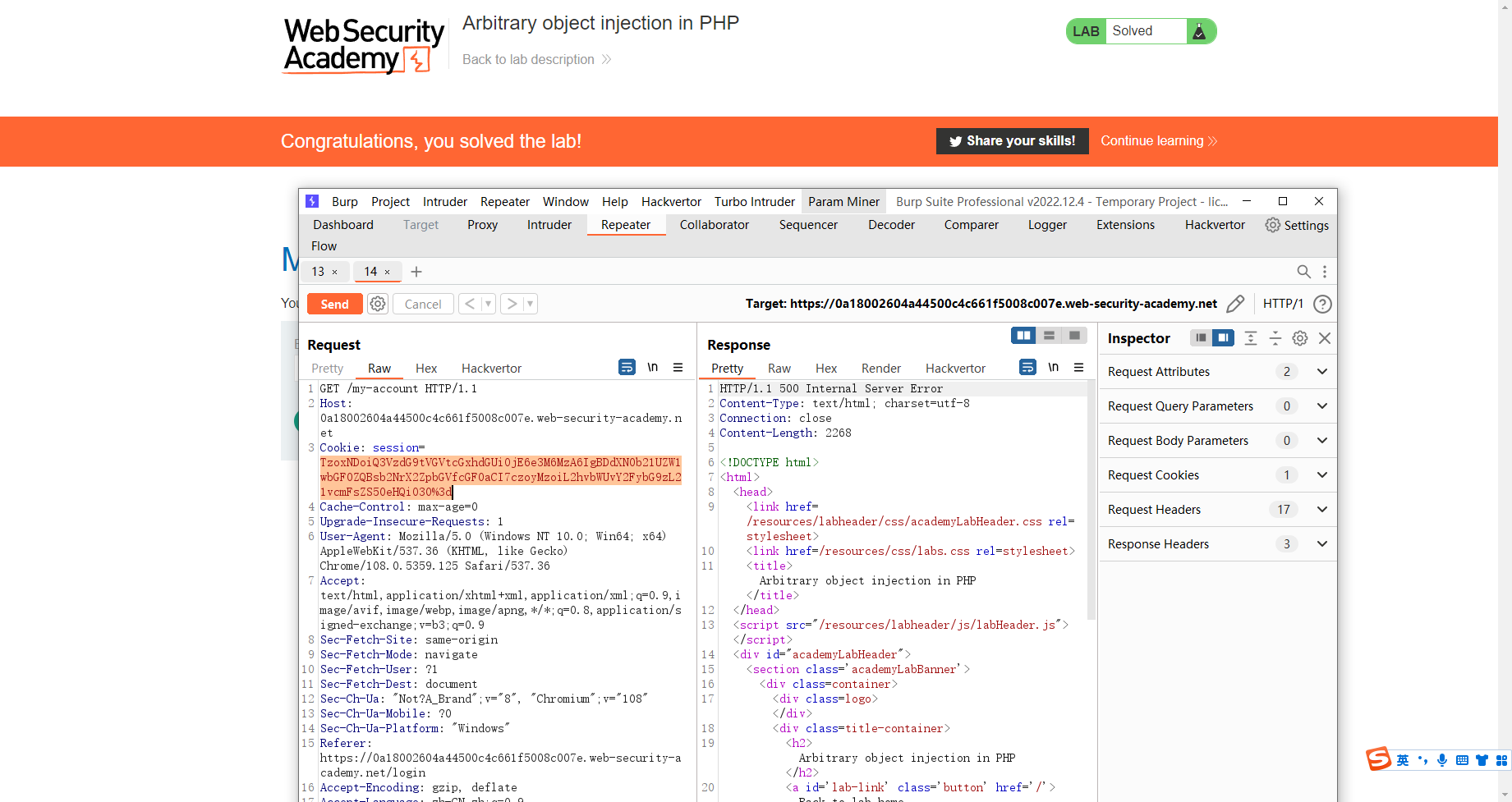
Task: Select top-bottom request/response layout
Action: [1049, 335]
